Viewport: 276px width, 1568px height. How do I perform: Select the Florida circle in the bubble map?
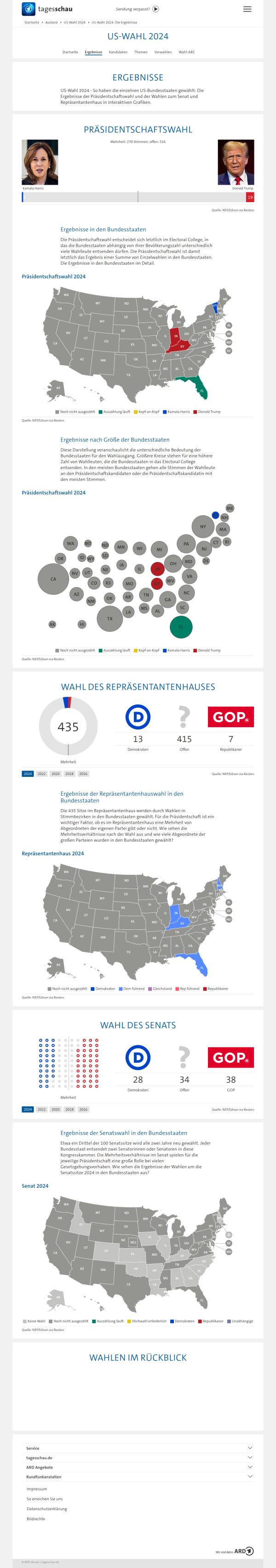(x=181, y=627)
